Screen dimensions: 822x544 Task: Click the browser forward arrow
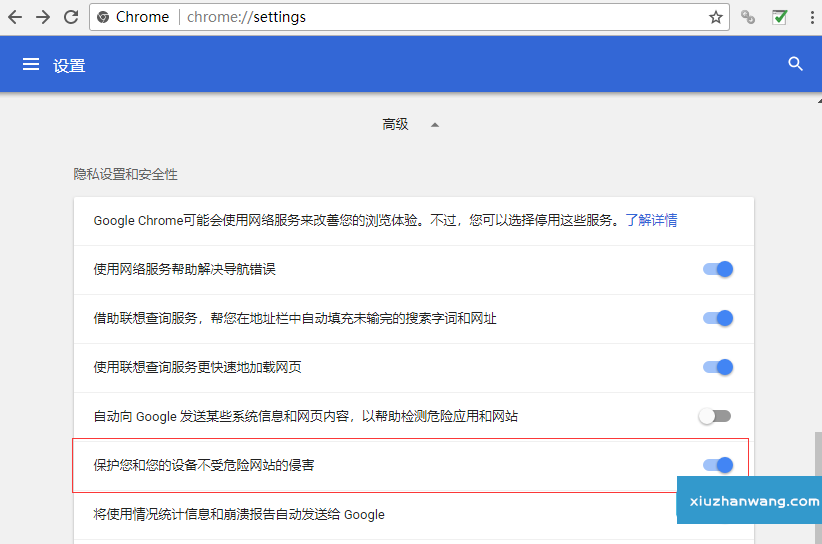tap(43, 17)
